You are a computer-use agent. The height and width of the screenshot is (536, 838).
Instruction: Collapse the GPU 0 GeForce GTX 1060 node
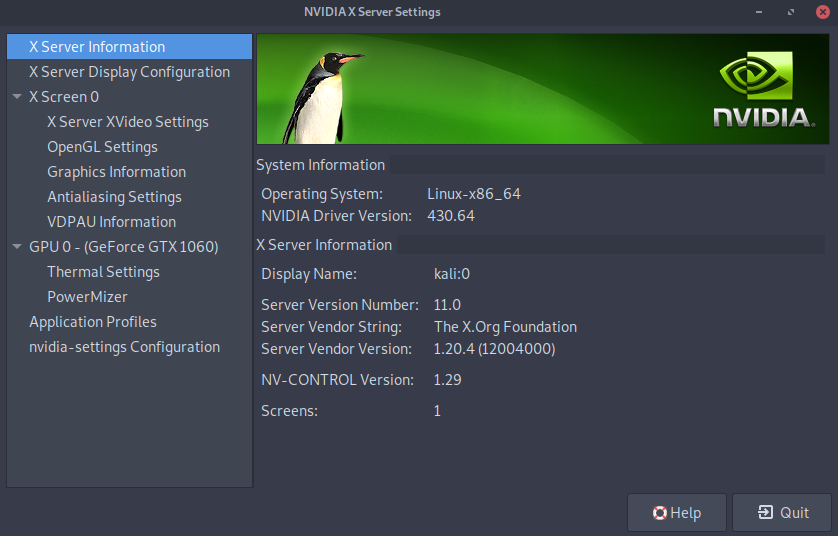point(17,247)
